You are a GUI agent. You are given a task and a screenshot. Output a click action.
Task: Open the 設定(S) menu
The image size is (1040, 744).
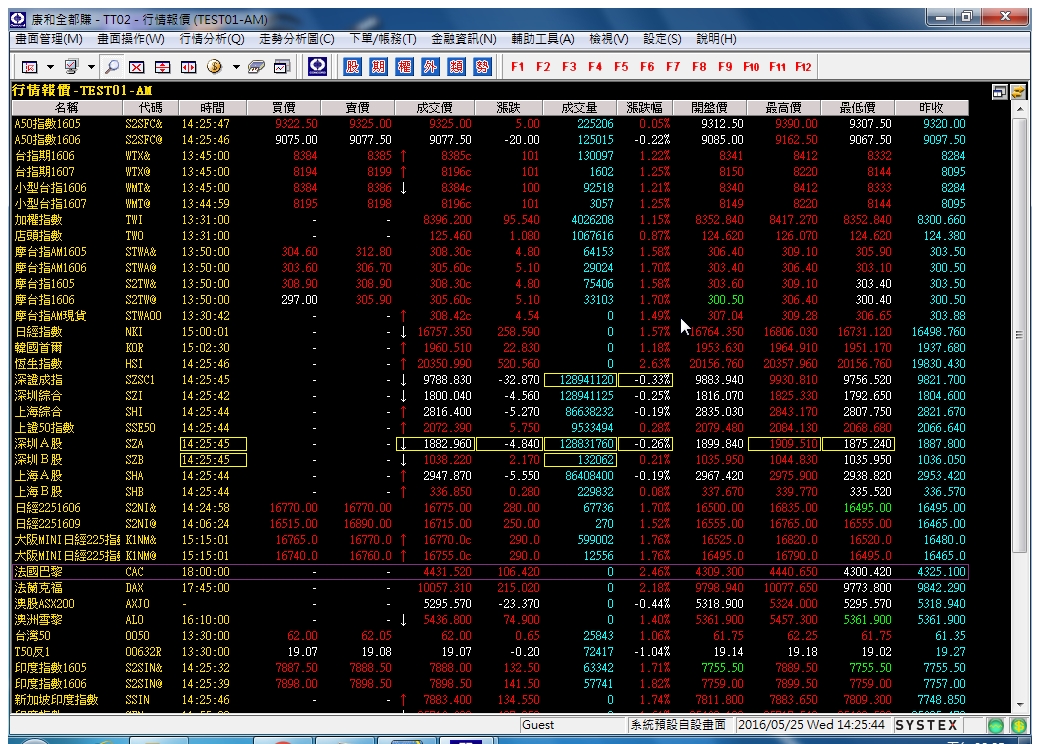(662, 39)
